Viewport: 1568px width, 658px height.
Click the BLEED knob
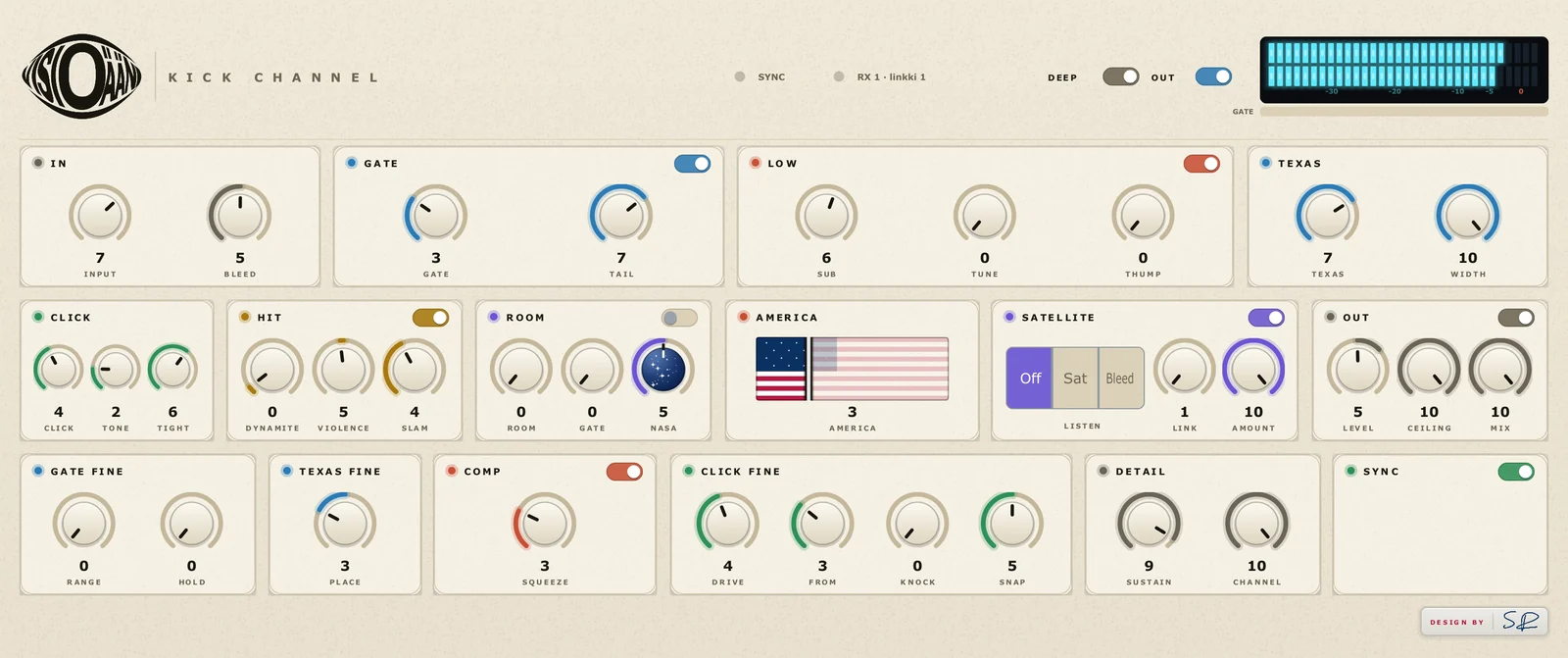[240, 216]
